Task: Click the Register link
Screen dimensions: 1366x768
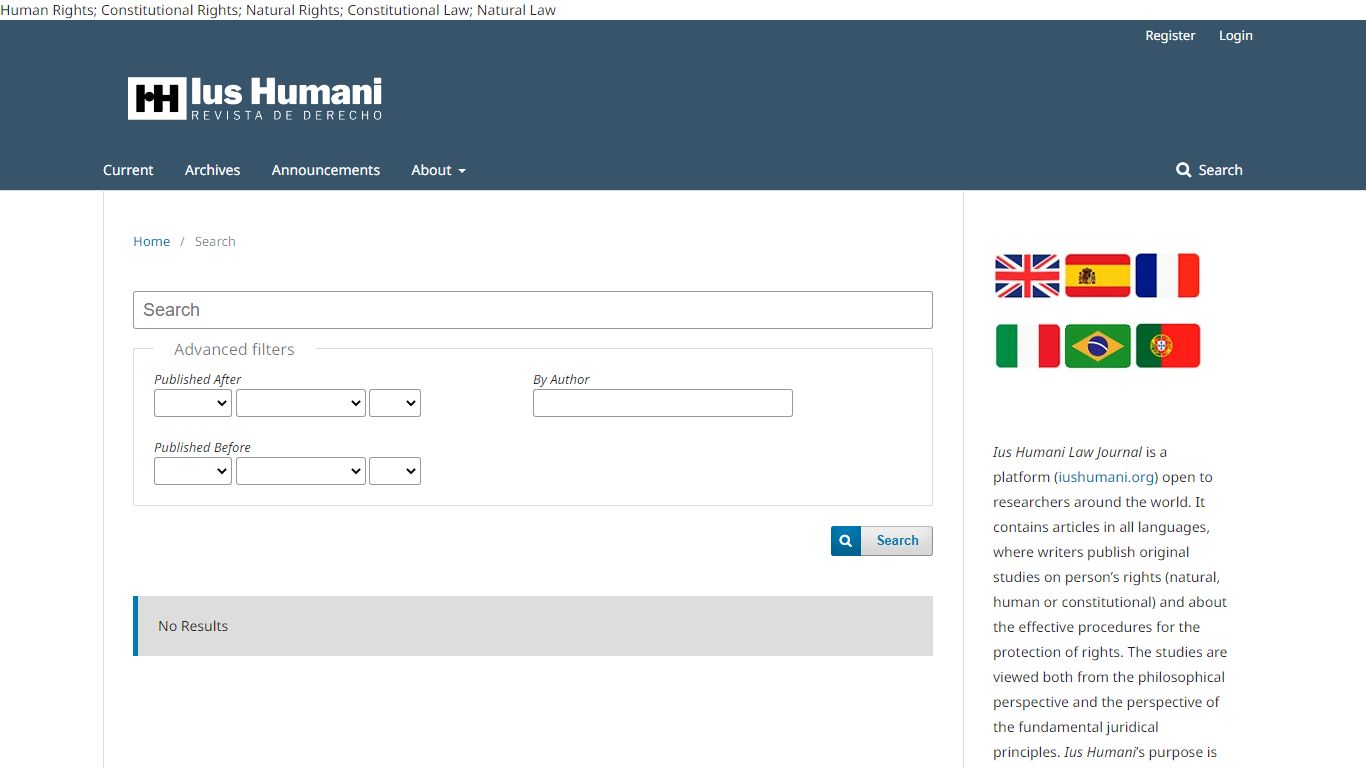Action: click(x=1170, y=35)
